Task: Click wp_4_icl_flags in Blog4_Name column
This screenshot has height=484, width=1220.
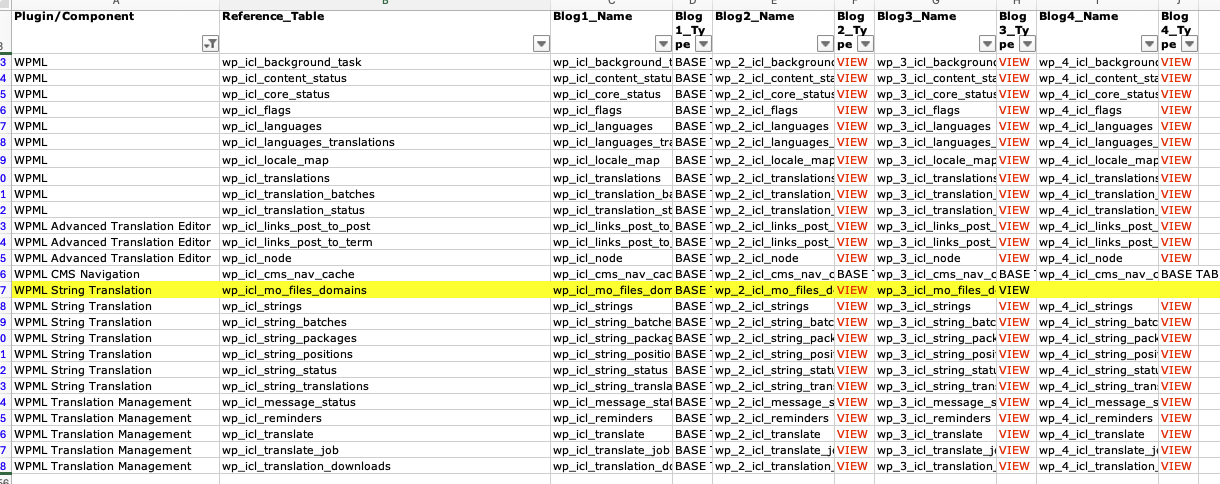Action: (1081, 110)
